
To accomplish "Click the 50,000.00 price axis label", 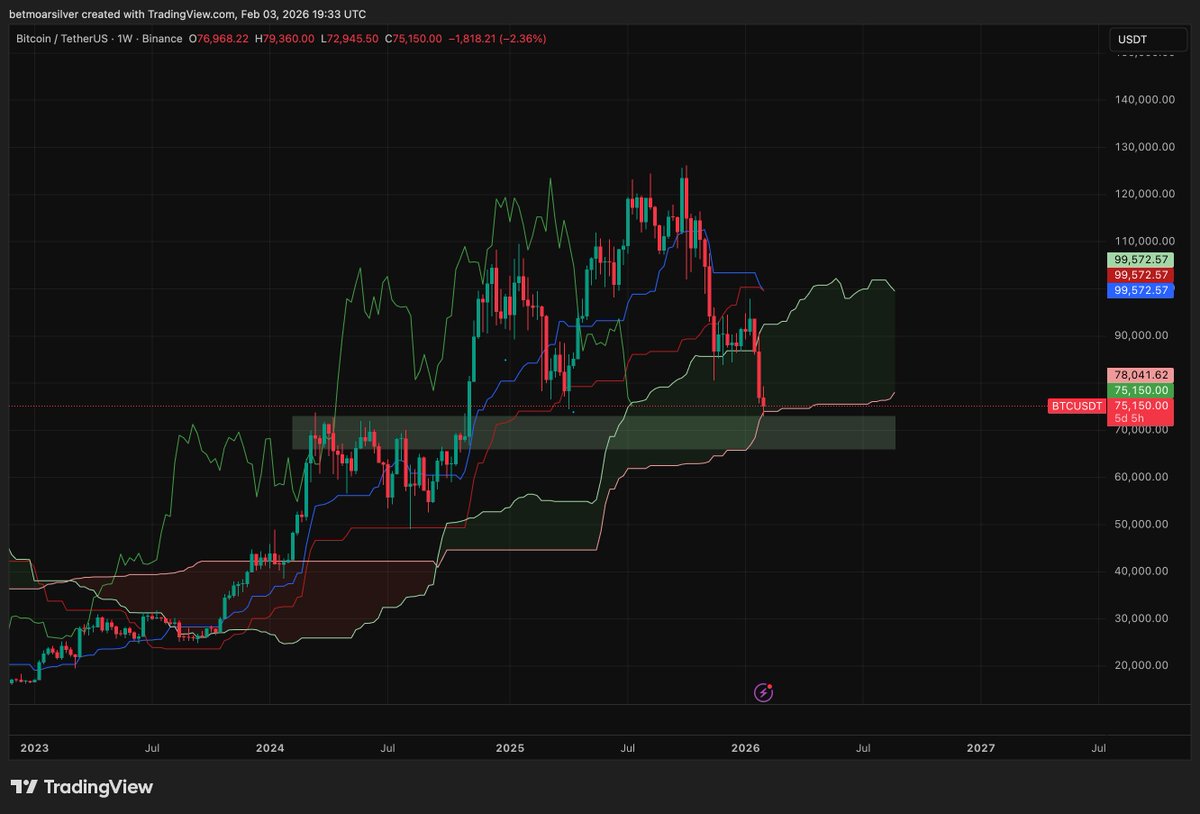I will click(x=1141, y=524).
